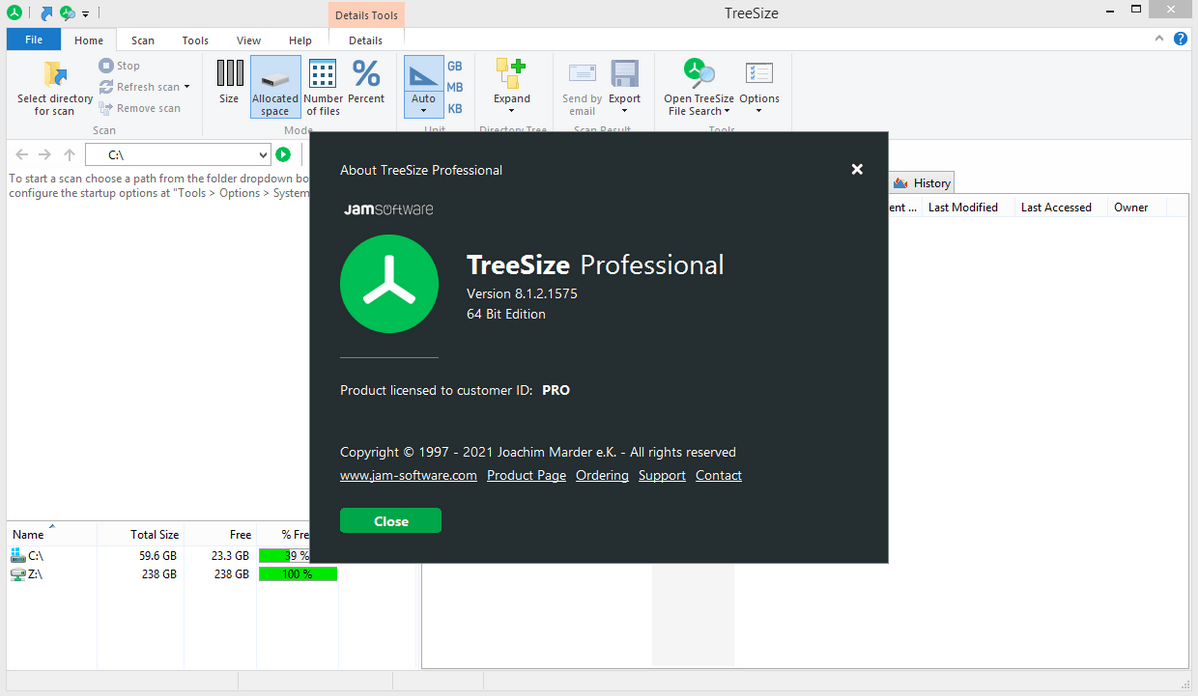The height and width of the screenshot is (696, 1198).
Task: Open the Help ribbon tab
Action: click(300, 40)
